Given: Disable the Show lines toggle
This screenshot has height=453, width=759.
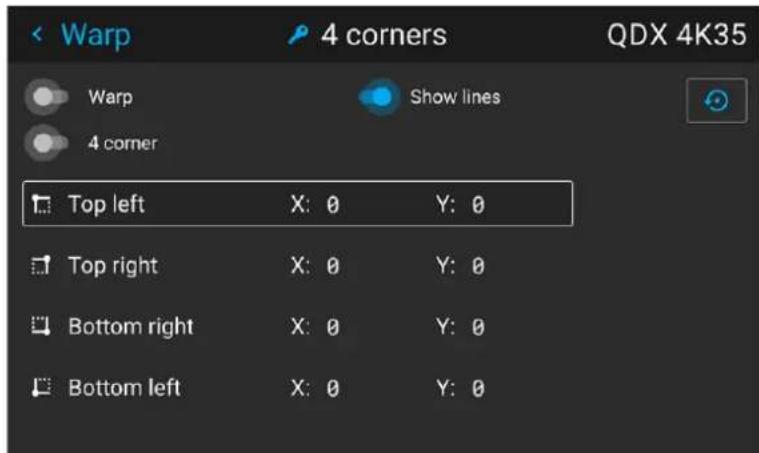Looking at the screenshot, I should 379,97.
